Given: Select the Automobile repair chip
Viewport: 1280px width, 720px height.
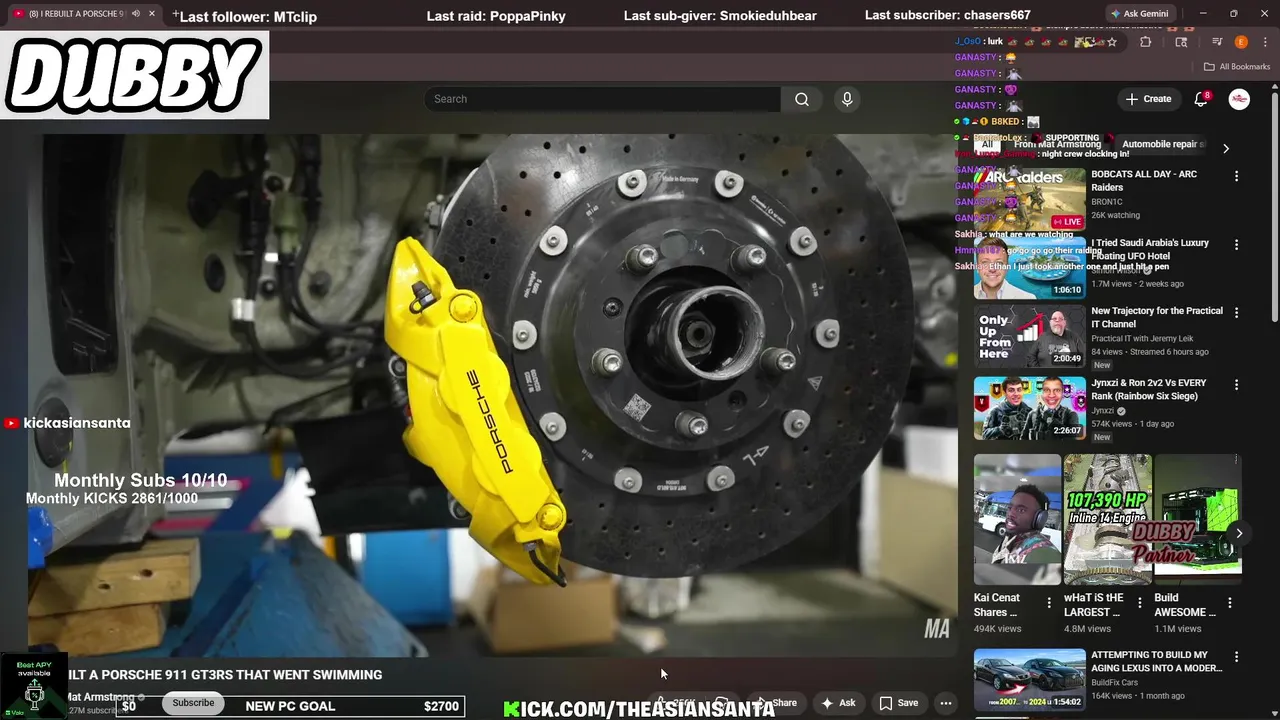Looking at the screenshot, I should click(1162, 144).
